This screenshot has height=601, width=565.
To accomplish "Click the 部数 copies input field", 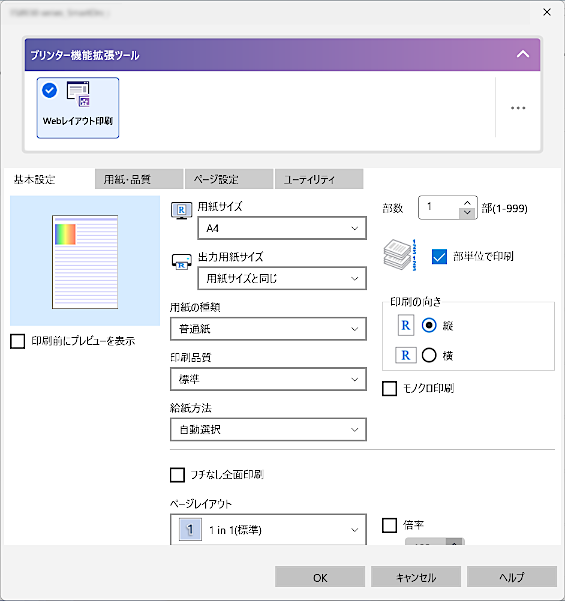I will [439, 207].
